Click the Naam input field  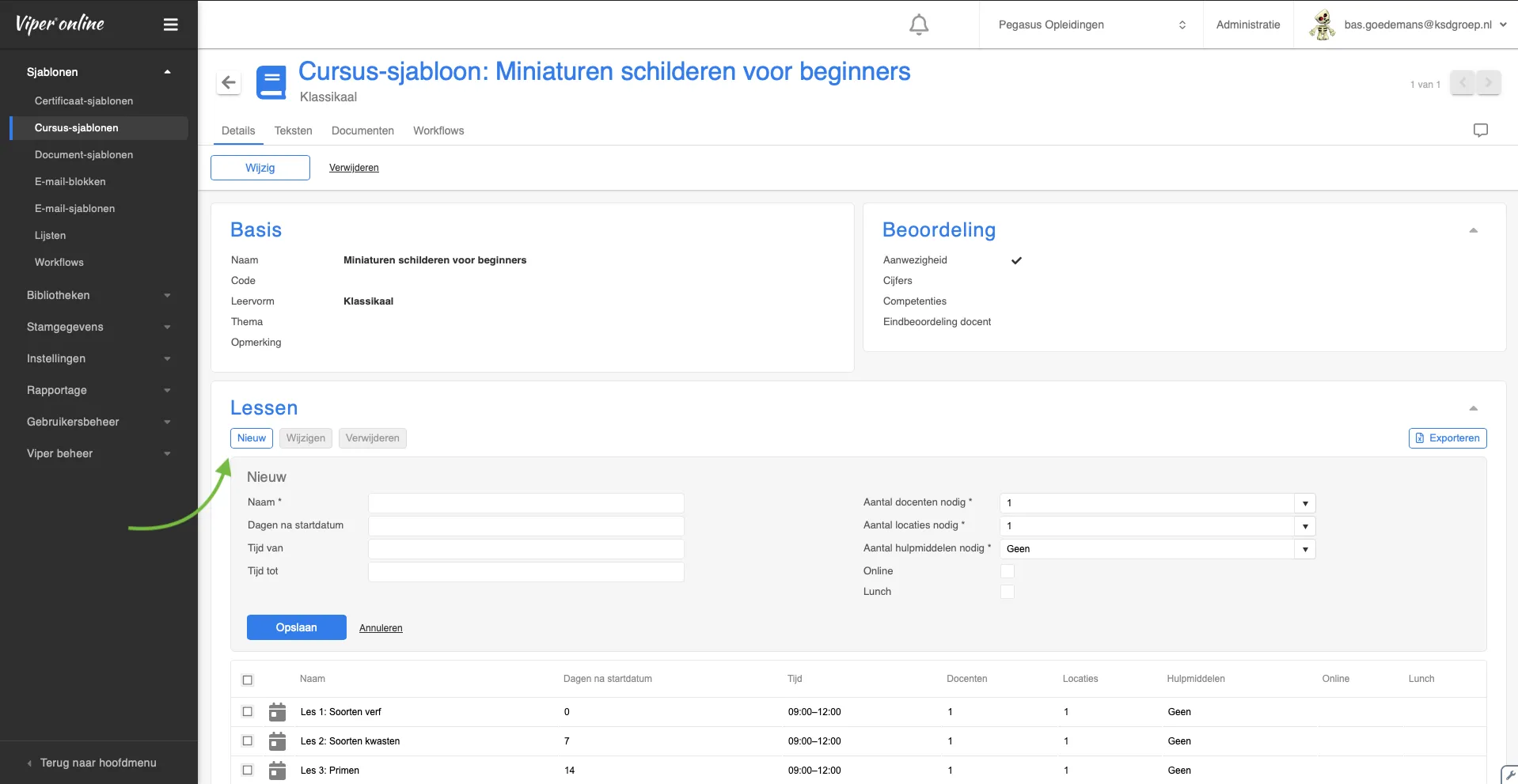tap(526, 503)
